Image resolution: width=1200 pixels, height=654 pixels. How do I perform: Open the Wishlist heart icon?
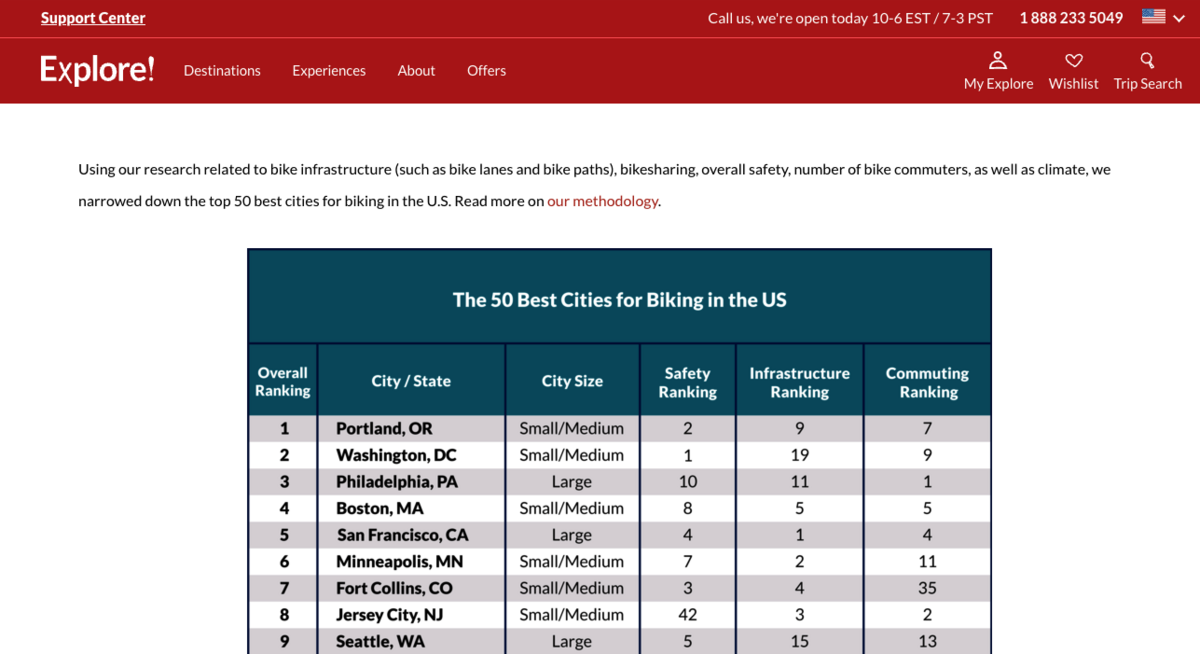tap(1073, 61)
